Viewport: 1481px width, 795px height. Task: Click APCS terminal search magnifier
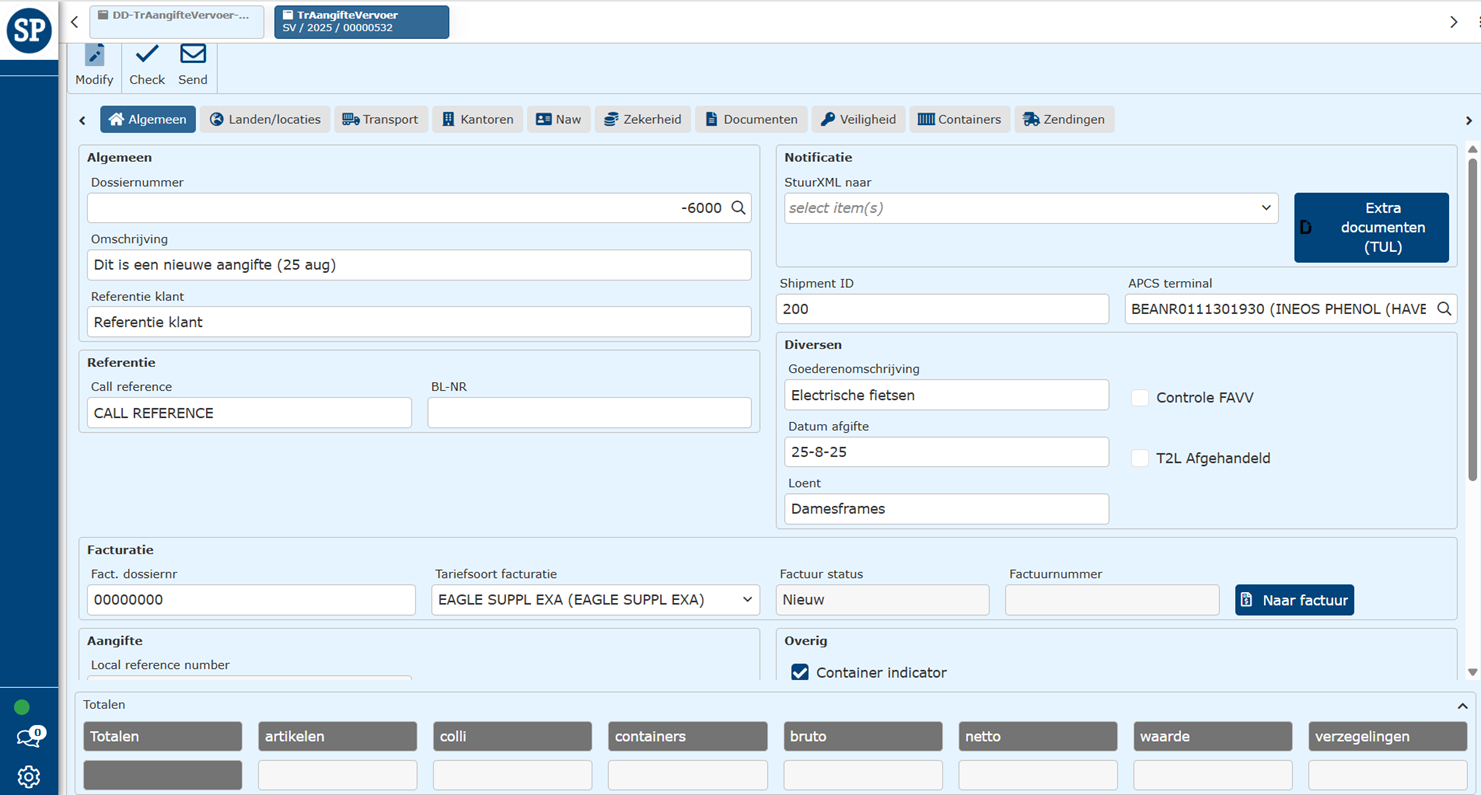[x=1444, y=309]
